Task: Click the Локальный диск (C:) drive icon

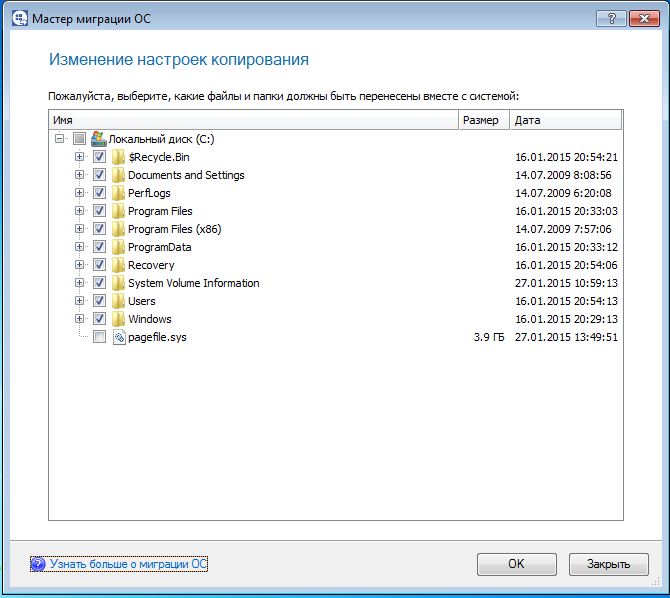Action: coord(99,139)
